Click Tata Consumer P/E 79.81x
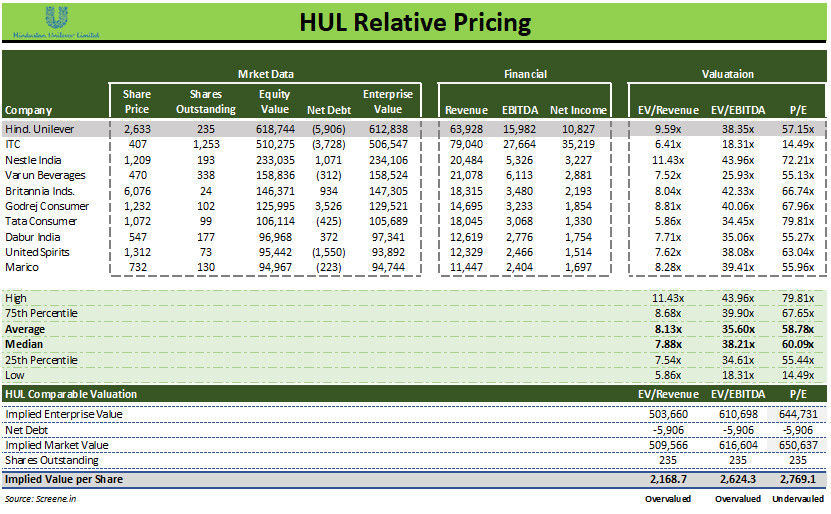The width and height of the screenshot is (831, 514). tap(798, 221)
